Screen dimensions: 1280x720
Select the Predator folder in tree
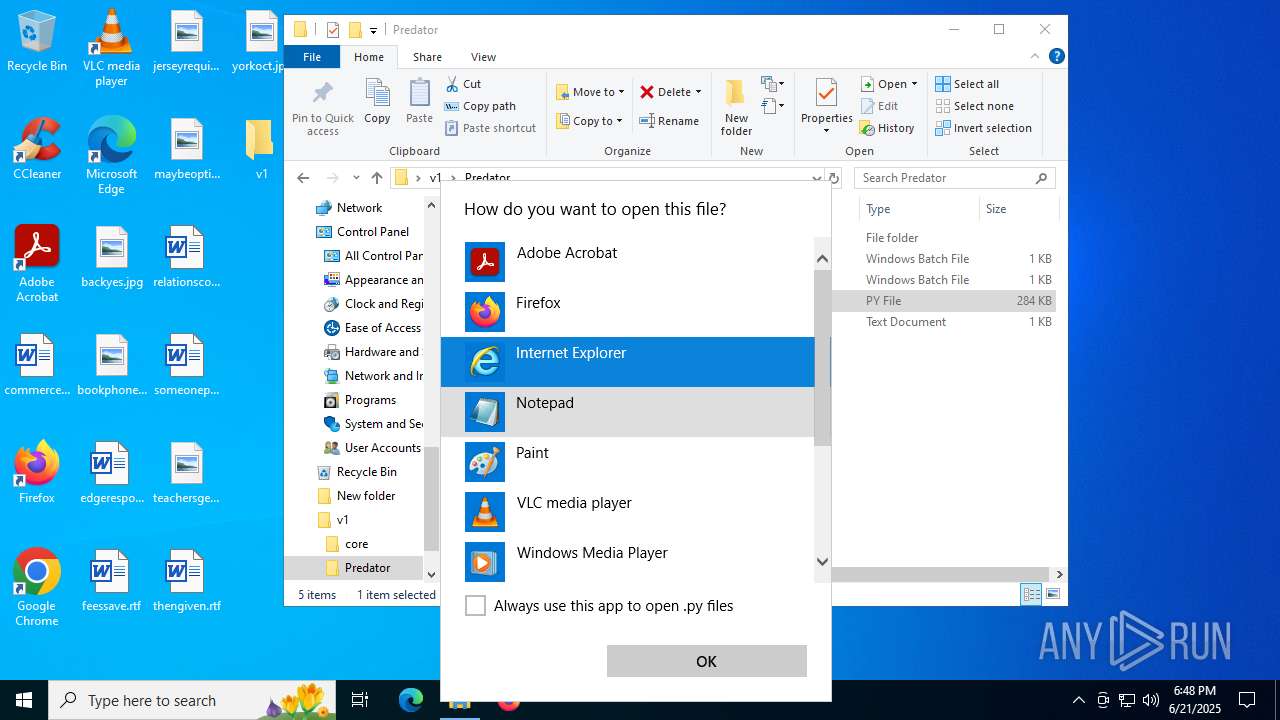[367, 568]
